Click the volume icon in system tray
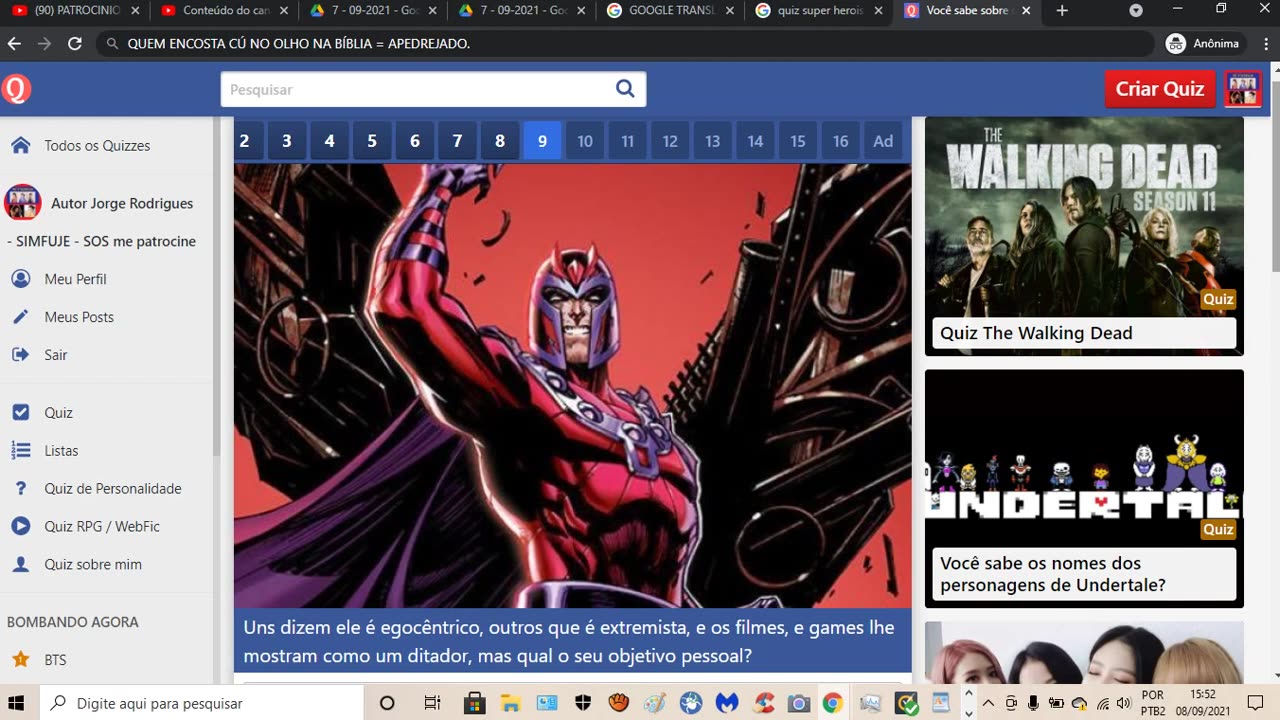 1122,703
